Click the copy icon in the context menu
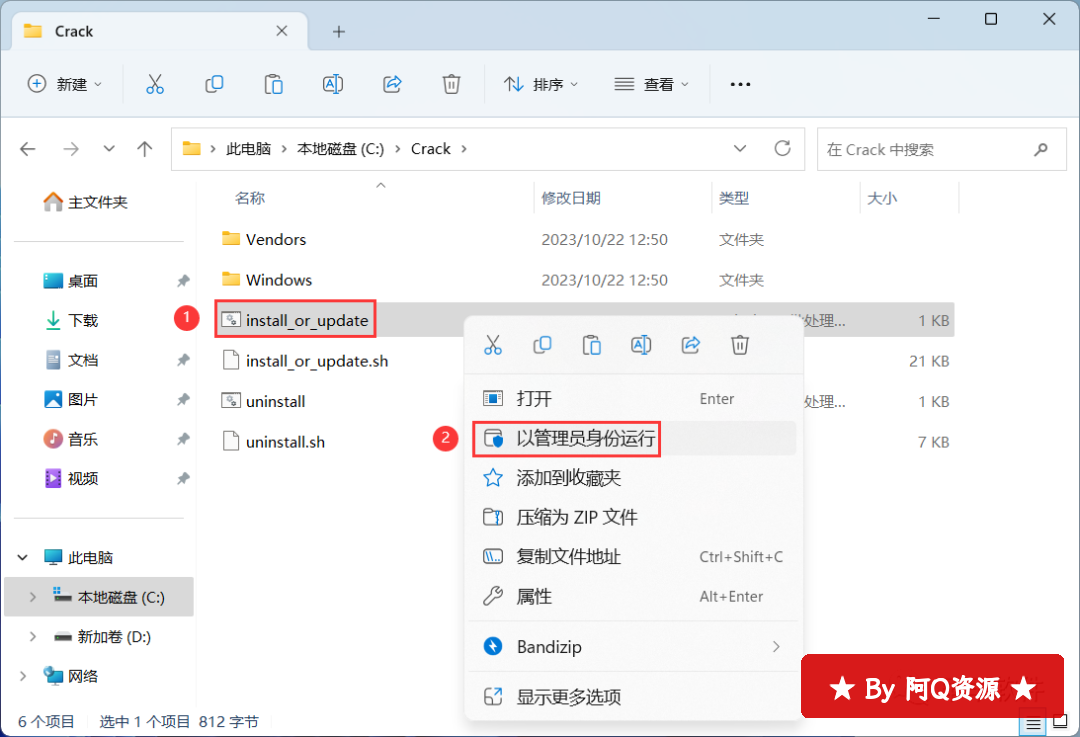1080x737 pixels. pyautogui.click(x=542, y=345)
